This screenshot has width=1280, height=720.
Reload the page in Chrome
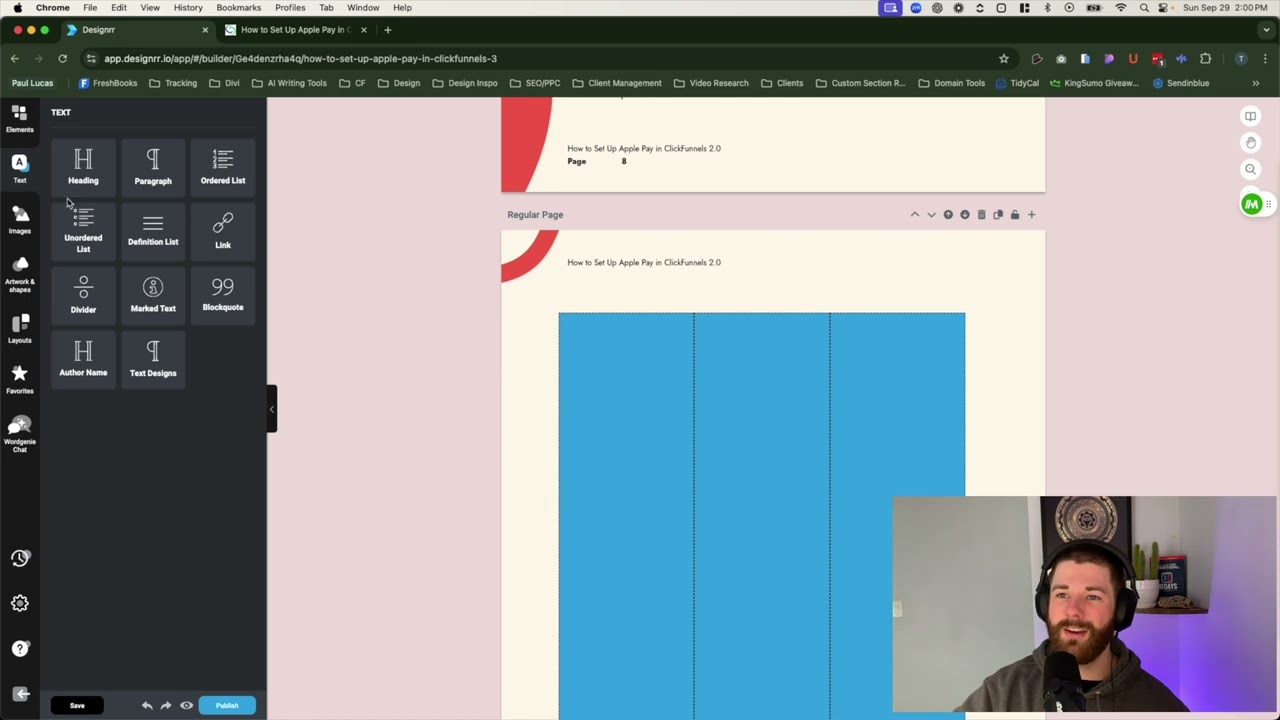tap(62, 59)
